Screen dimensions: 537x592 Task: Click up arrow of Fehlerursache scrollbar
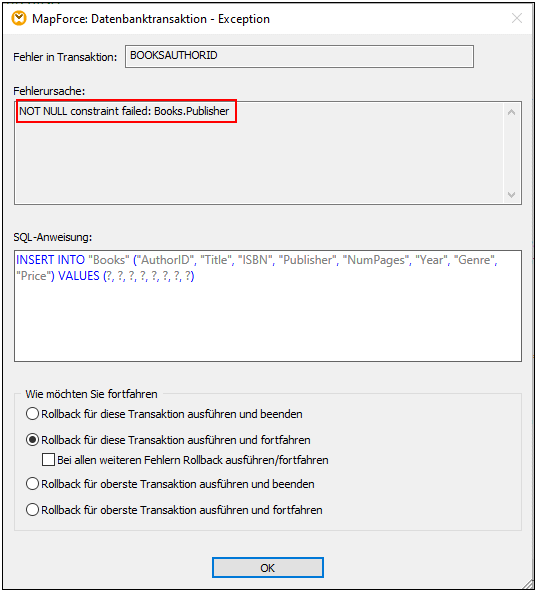tap(511, 112)
